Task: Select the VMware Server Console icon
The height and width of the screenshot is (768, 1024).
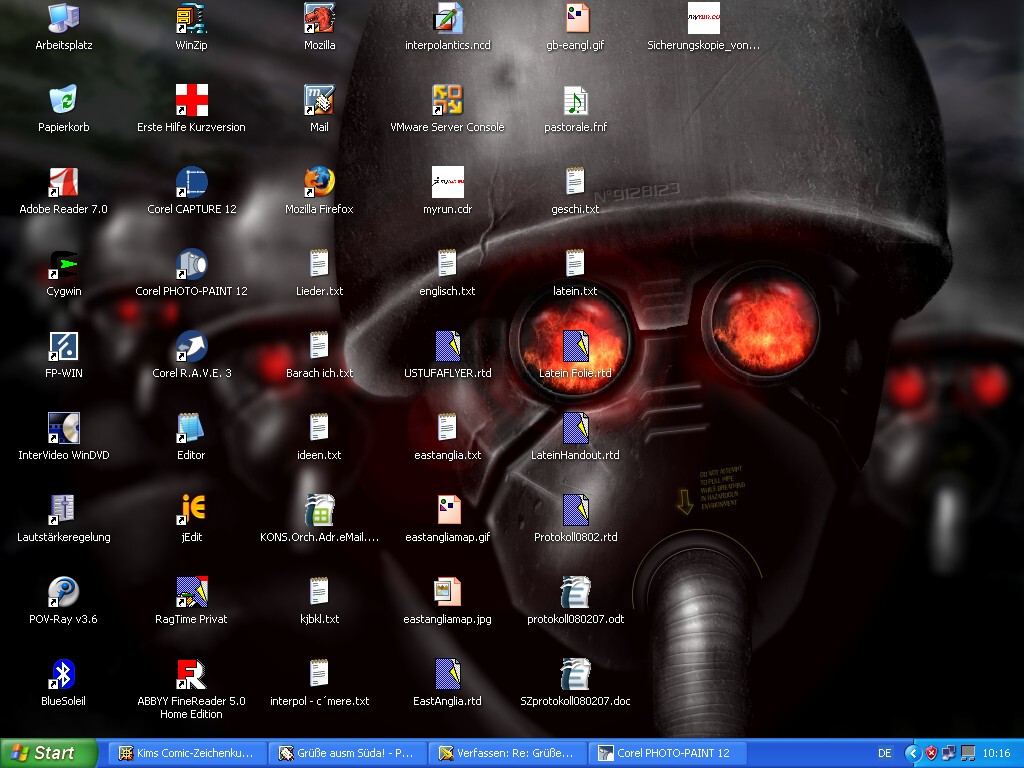Action: [x=447, y=101]
